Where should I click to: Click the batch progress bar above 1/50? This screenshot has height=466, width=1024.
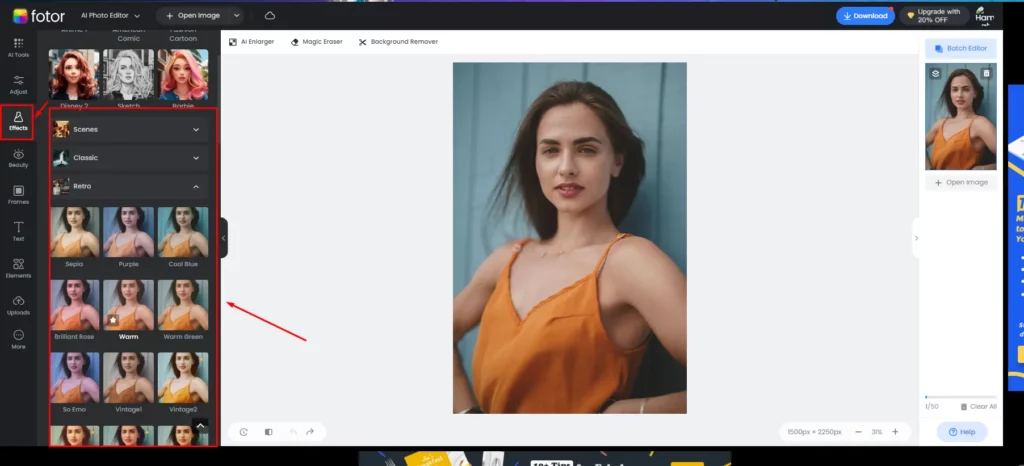(x=961, y=397)
